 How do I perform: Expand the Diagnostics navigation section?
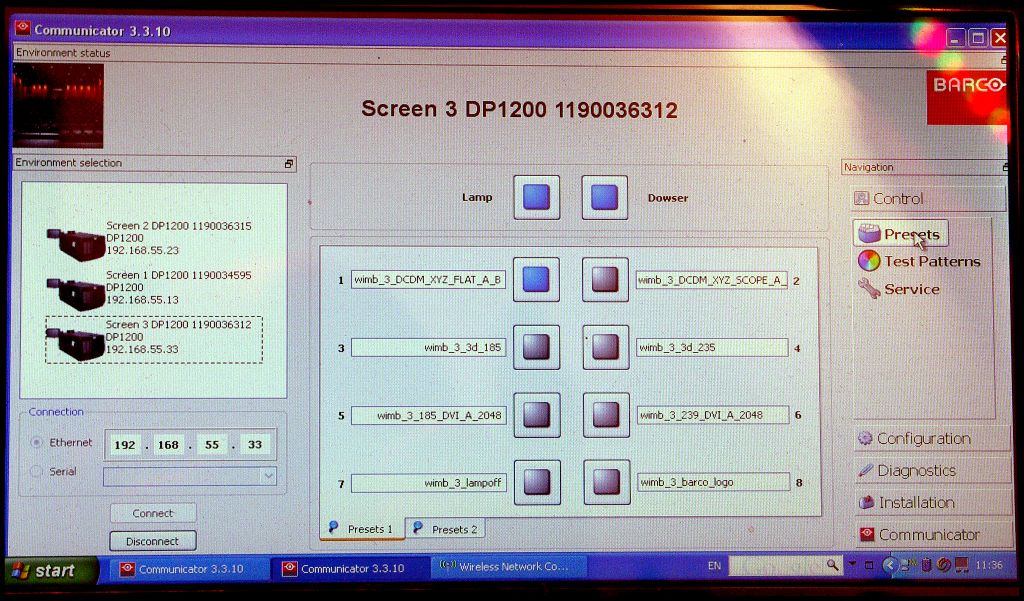(916, 470)
